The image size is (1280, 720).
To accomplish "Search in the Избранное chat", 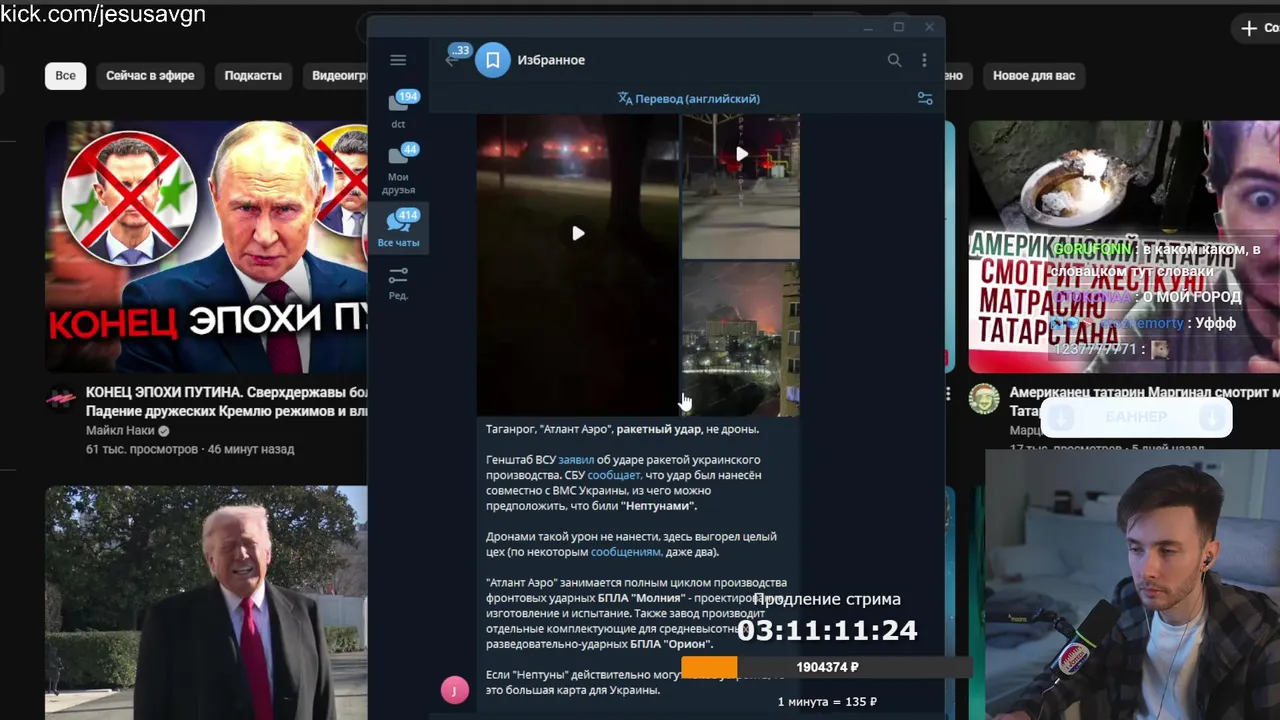I will tap(894, 60).
